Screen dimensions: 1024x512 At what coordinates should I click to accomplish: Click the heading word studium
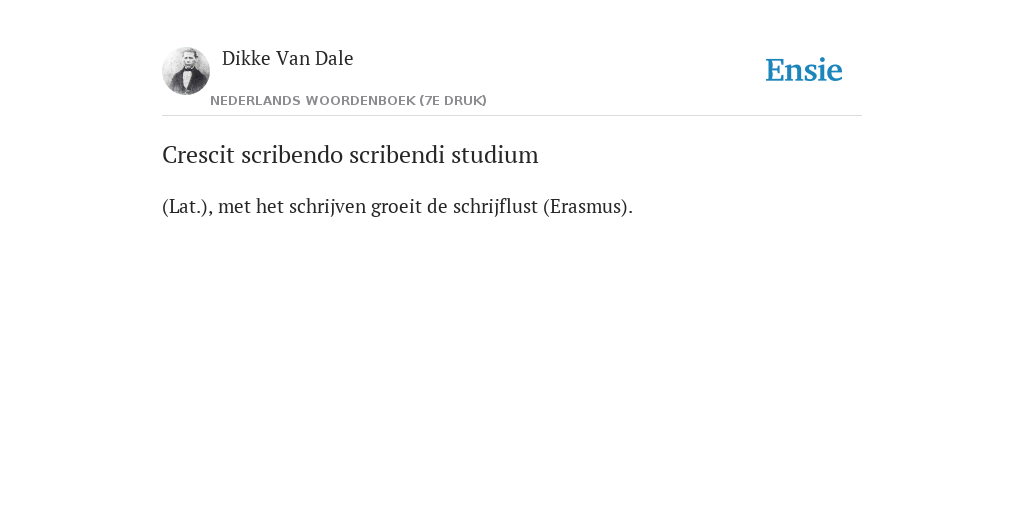(495, 155)
